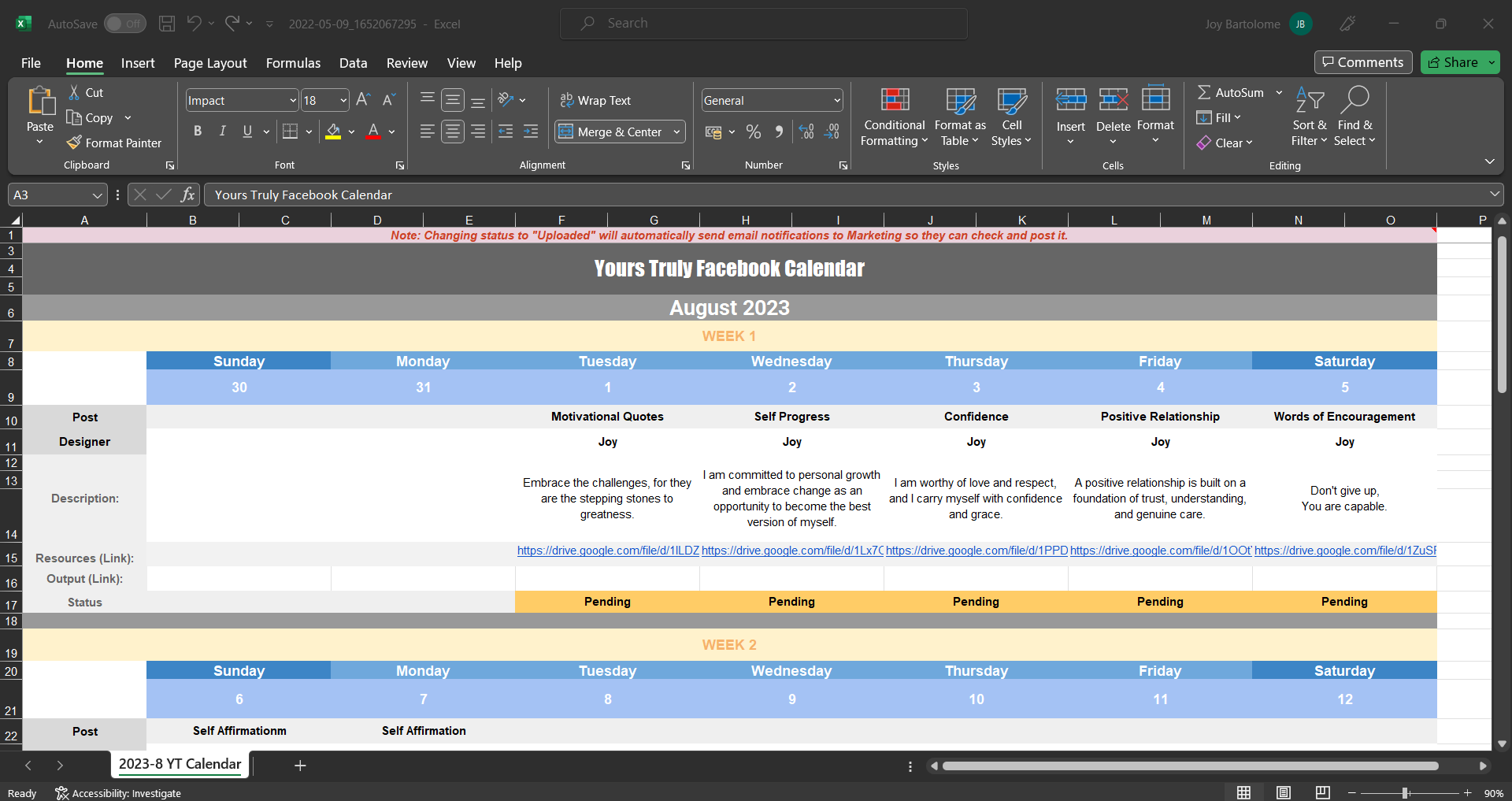Click the Increase Font Size icon

click(363, 100)
